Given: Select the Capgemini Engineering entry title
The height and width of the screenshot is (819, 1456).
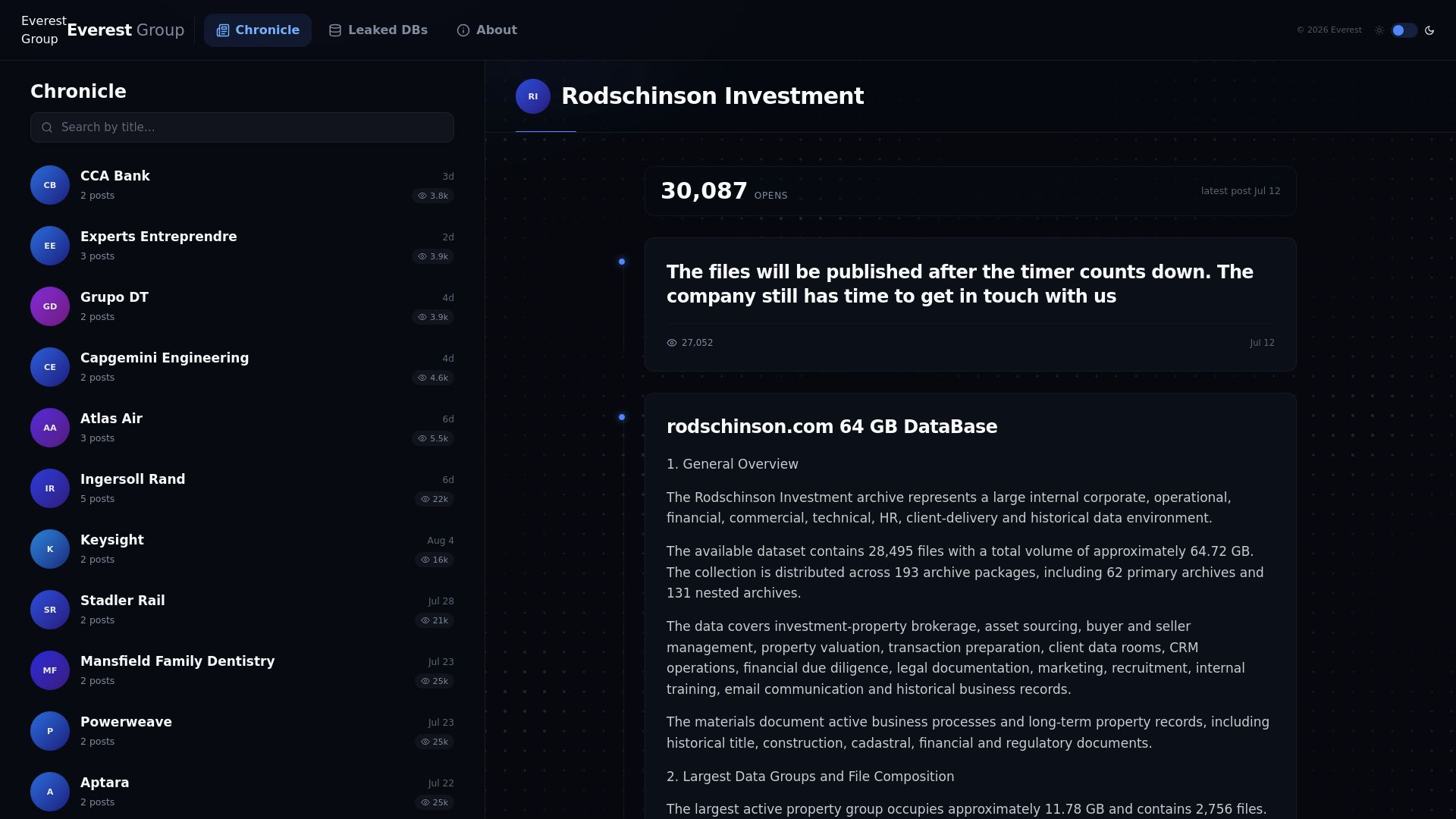Looking at the screenshot, I should coord(165,358).
